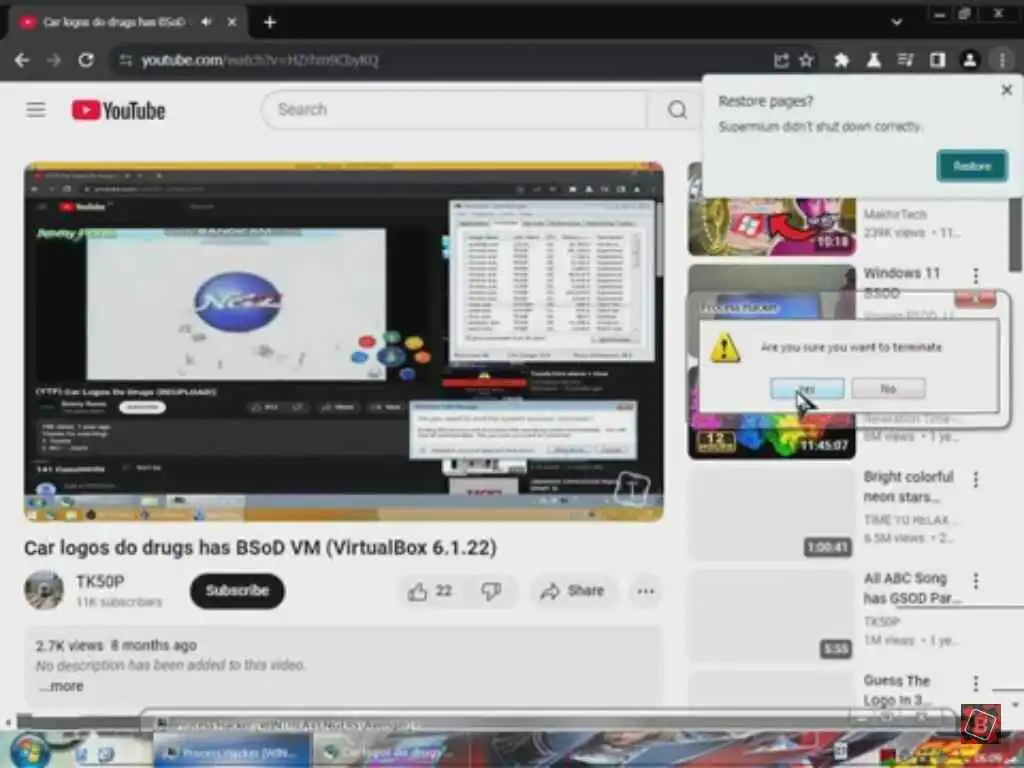Open options for Guess The Logo video
The height and width of the screenshot is (768, 1024).
tap(976, 683)
